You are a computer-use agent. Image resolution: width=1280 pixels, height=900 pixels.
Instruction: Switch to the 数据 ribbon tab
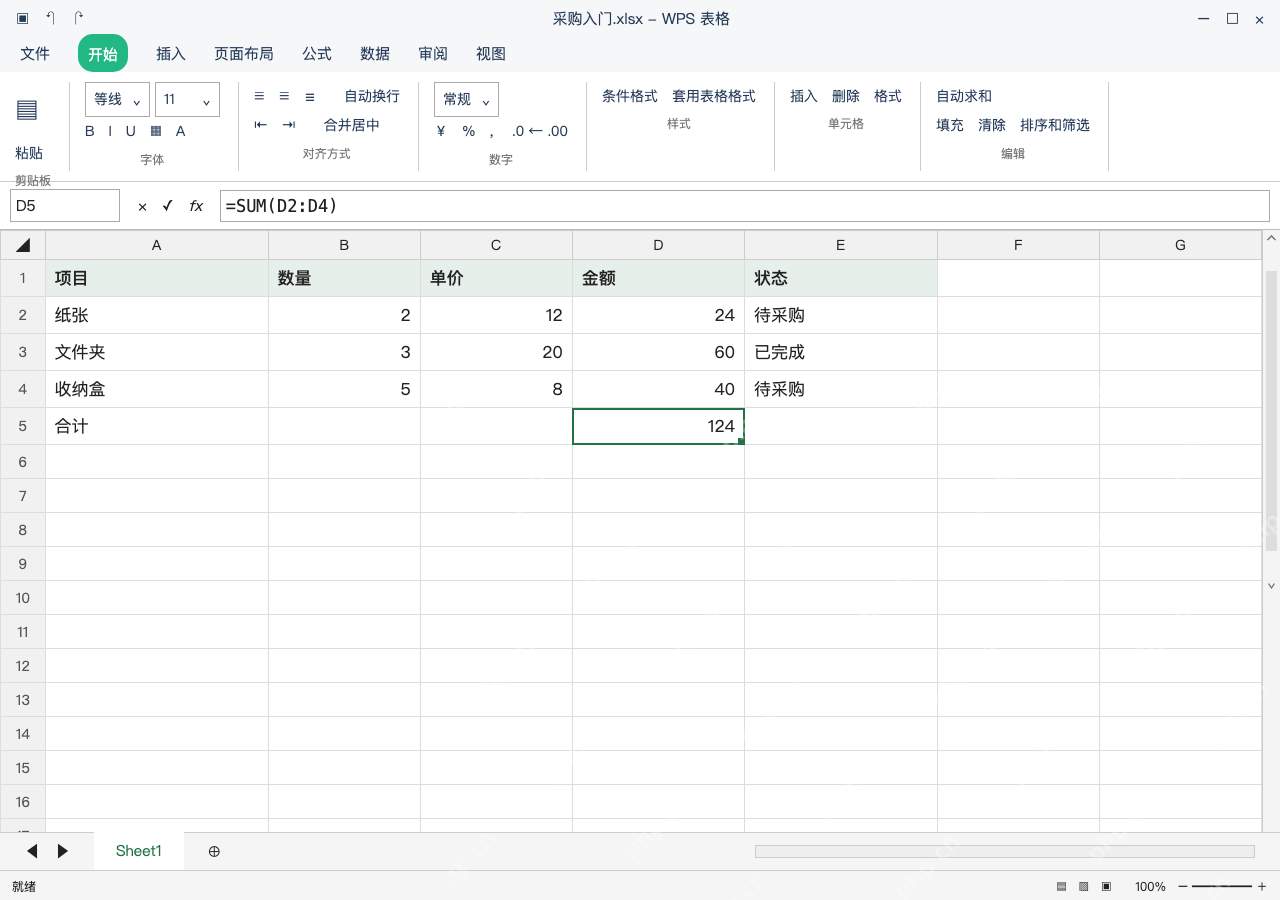pyautogui.click(x=375, y=53)
